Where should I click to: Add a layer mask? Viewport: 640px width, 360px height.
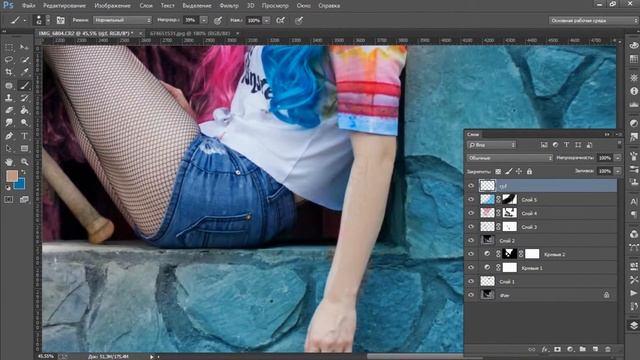pyautogui.click(x=557, y=349)
